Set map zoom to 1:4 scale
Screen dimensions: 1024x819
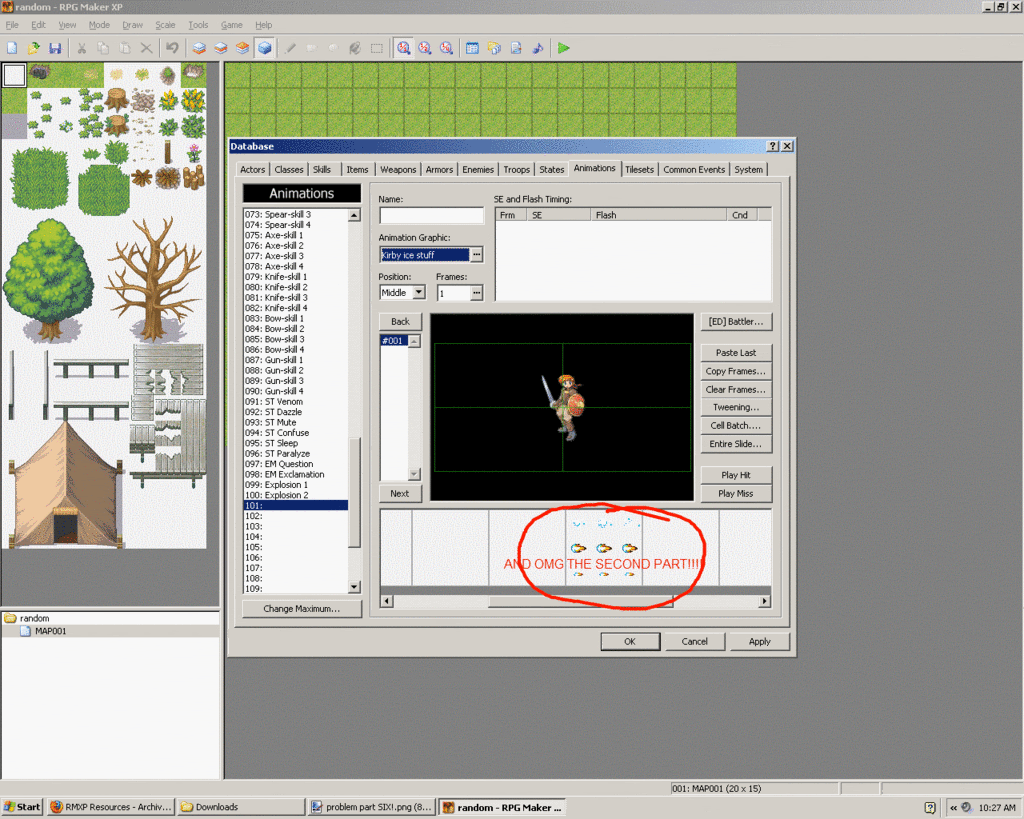click(x=446, y=48)
